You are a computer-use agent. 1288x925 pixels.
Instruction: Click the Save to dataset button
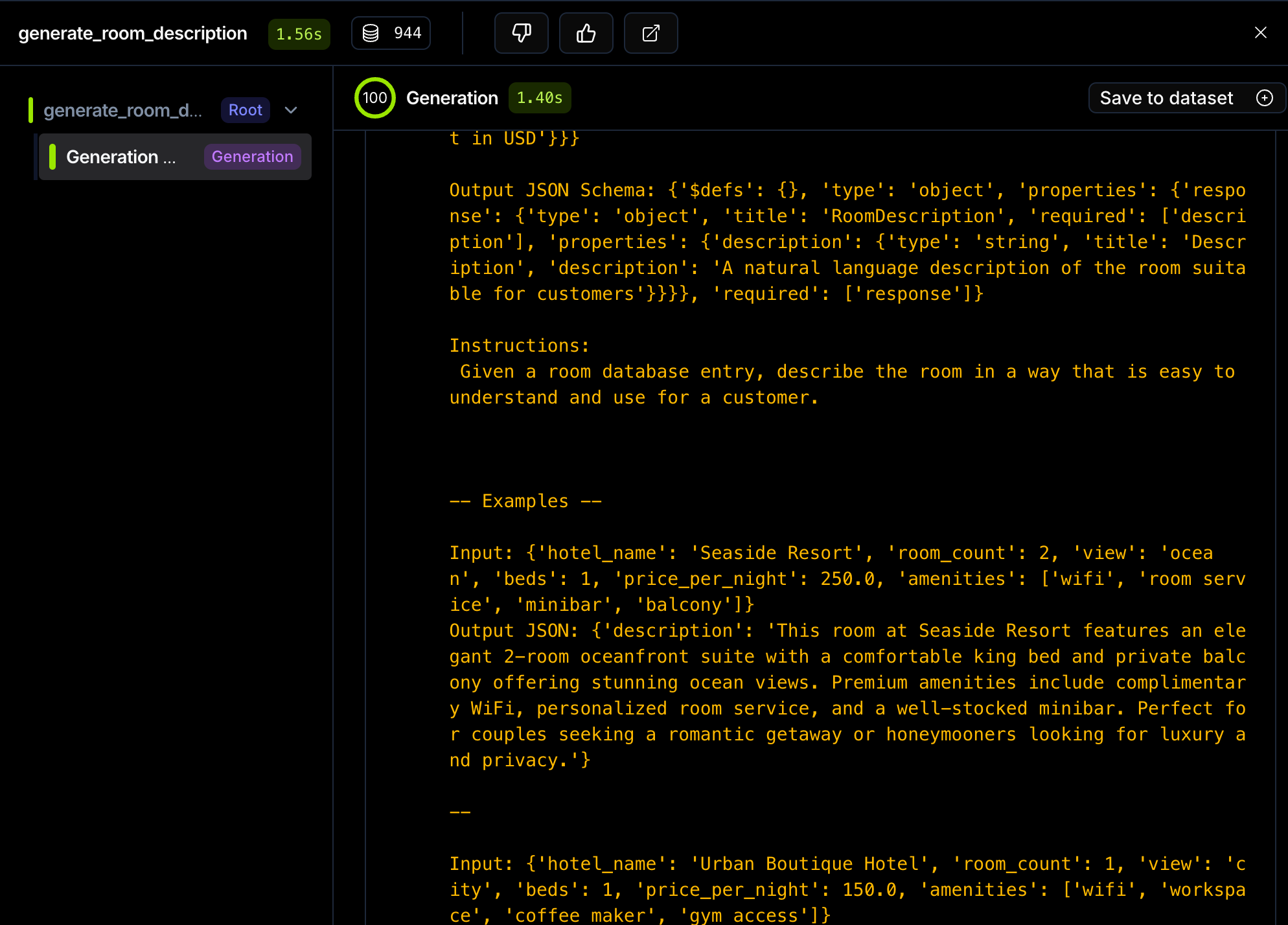point(1166,98)
